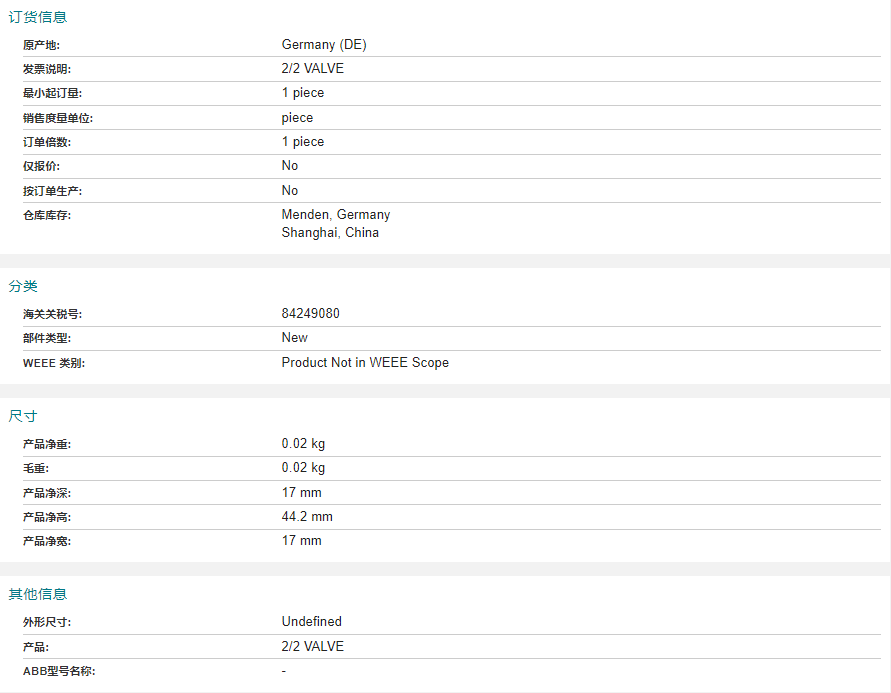Click the 产品净重 label

pyautogui.click(x=47, y=444)
